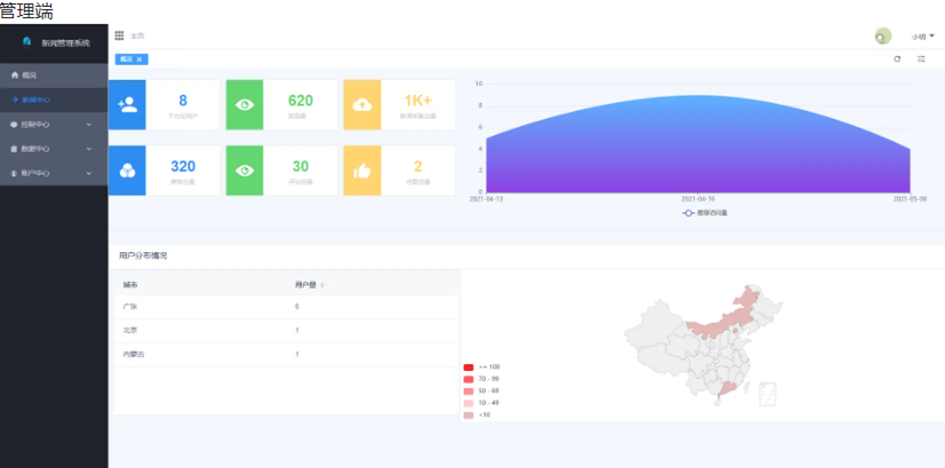Expand the 控制中心 sidebar menu
The height and width of the screenshot is (468, 945).
[x=54, y=125]
